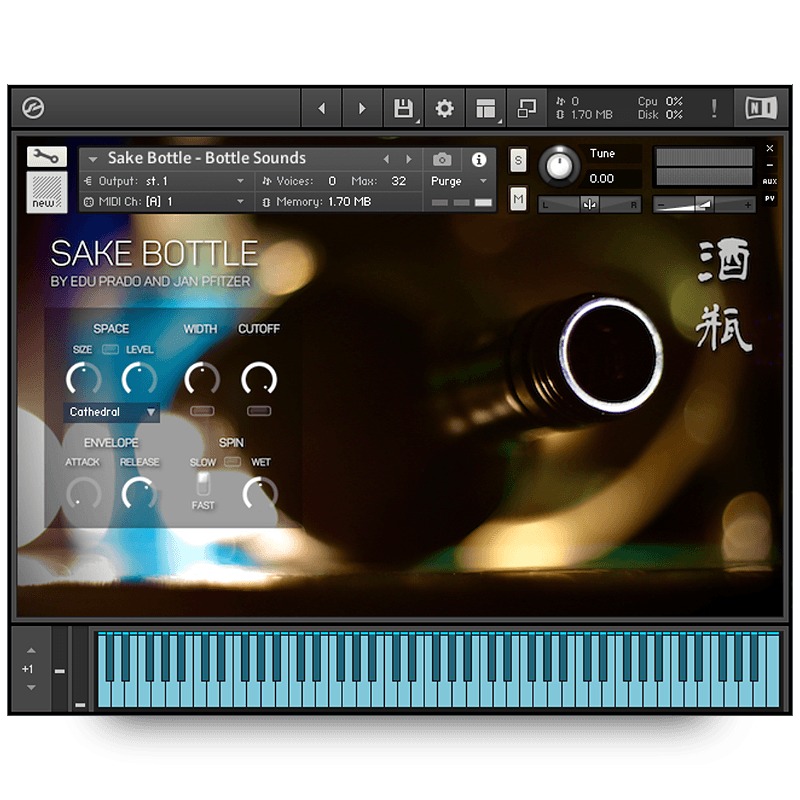Toggle the switch below Cutoff knob
This screenshot has width=800, height=800.
coord(259,411)
